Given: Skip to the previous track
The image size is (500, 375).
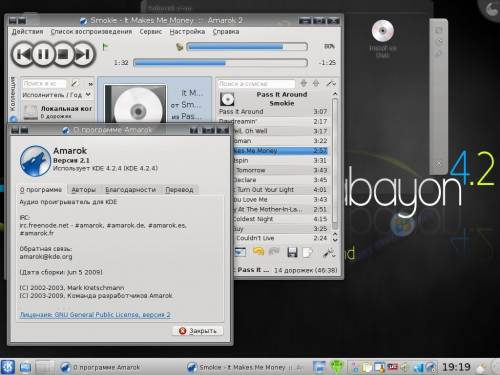Looking at the screenshot, I should tap(23, 54).
